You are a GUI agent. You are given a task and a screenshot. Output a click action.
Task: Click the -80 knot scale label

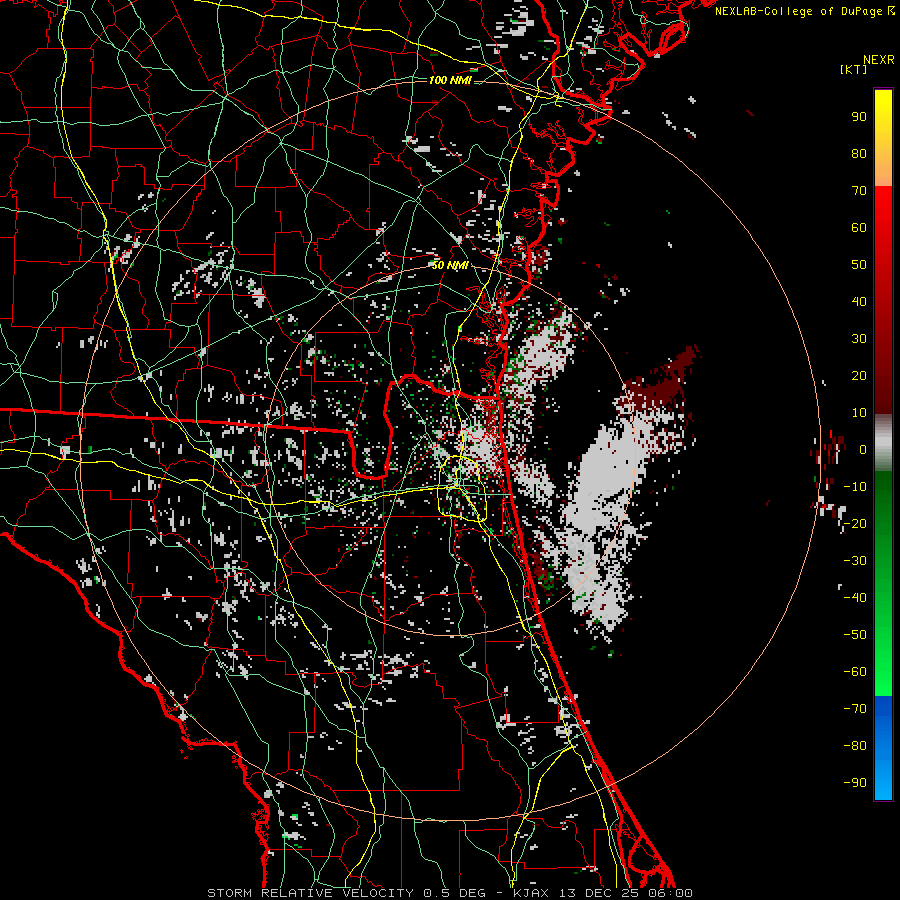point(855,746)
